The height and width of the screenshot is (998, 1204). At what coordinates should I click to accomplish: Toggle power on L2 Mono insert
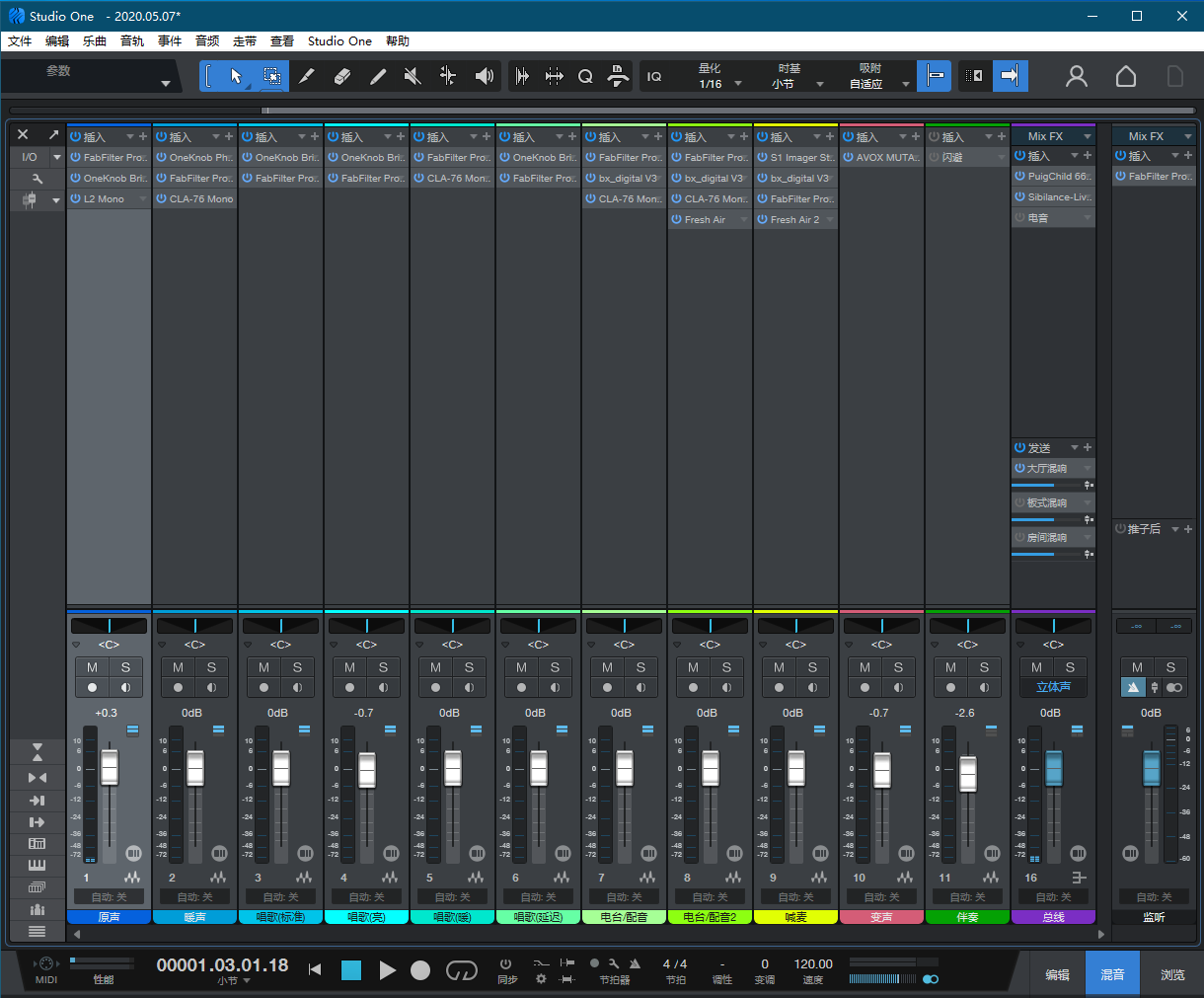click(75, 198)
